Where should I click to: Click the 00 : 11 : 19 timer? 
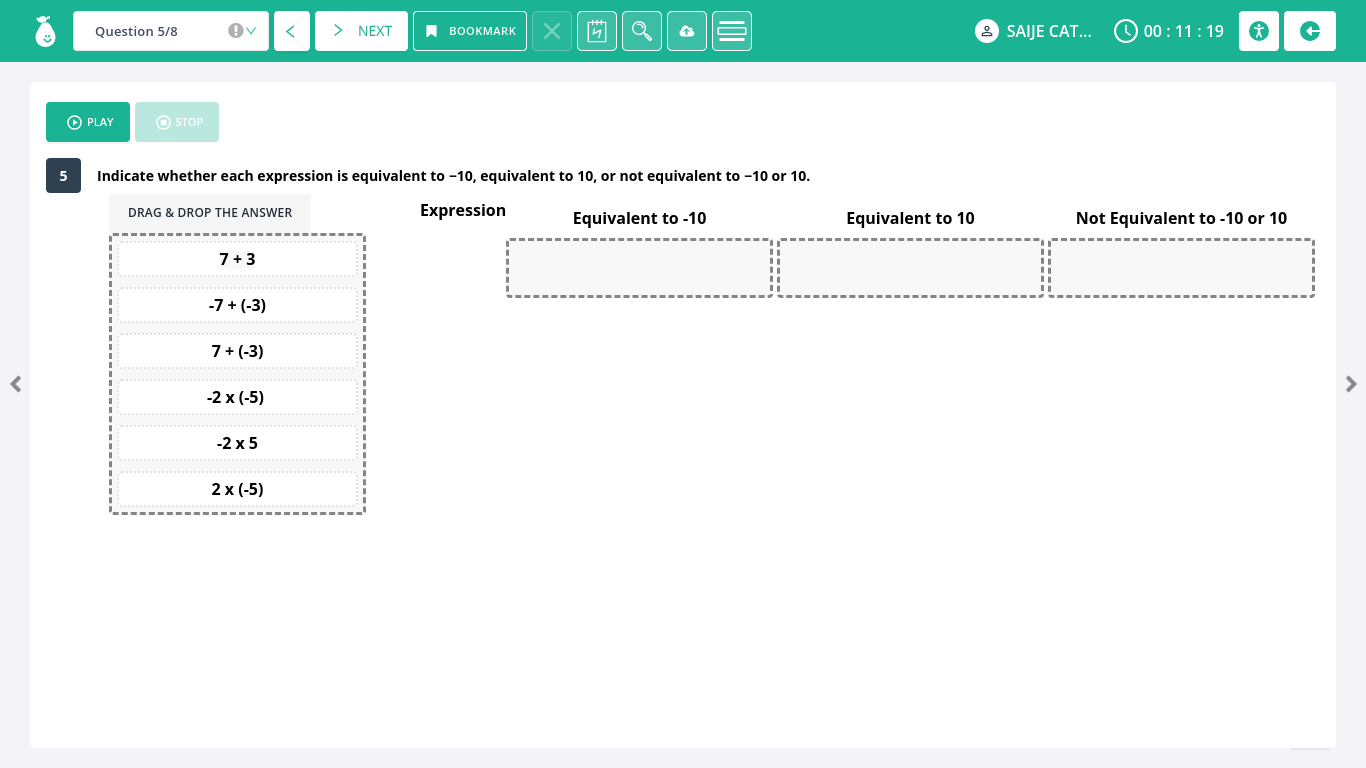point(1184,31)
